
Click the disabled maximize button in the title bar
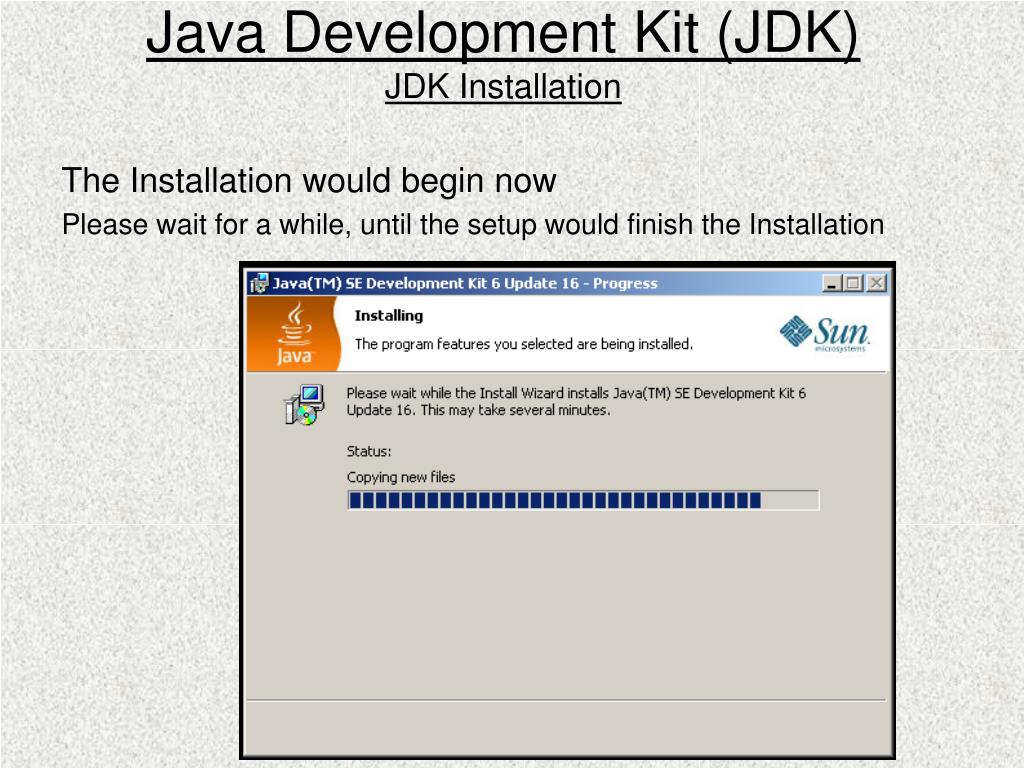coord(853,283)
